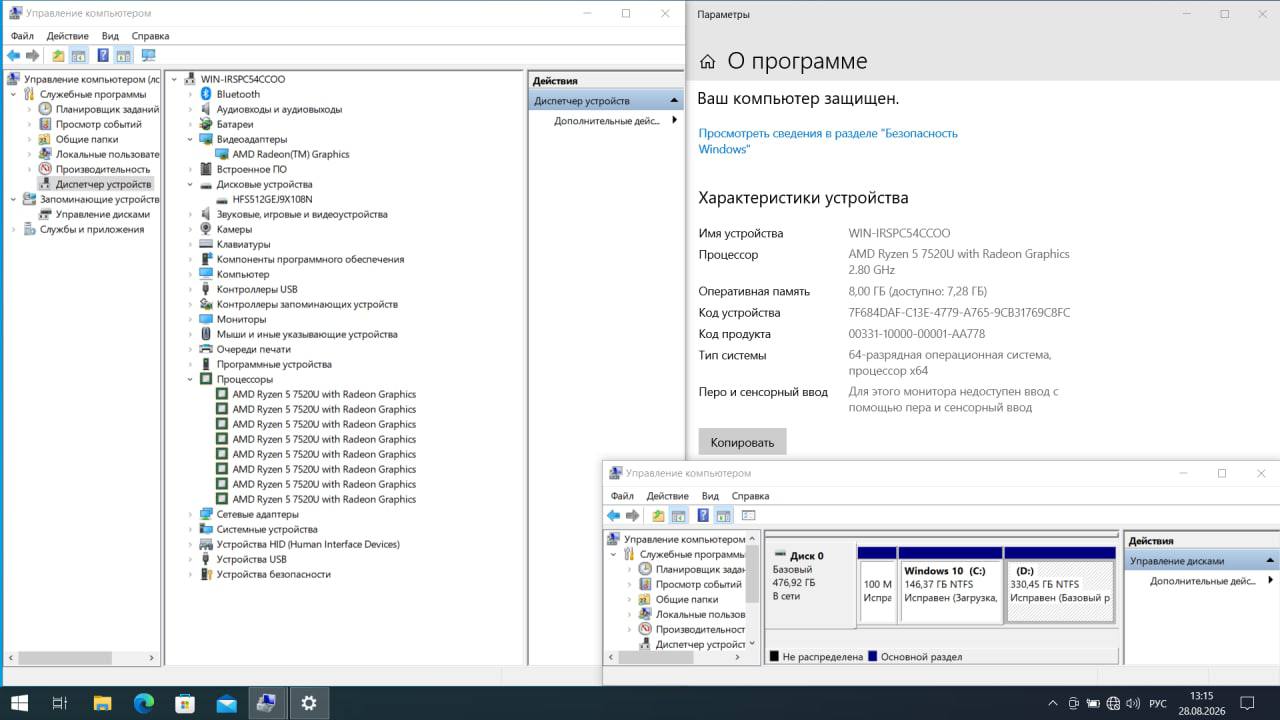
Task: Expand Службы и приложения in left tree
Action: (14, 229)
